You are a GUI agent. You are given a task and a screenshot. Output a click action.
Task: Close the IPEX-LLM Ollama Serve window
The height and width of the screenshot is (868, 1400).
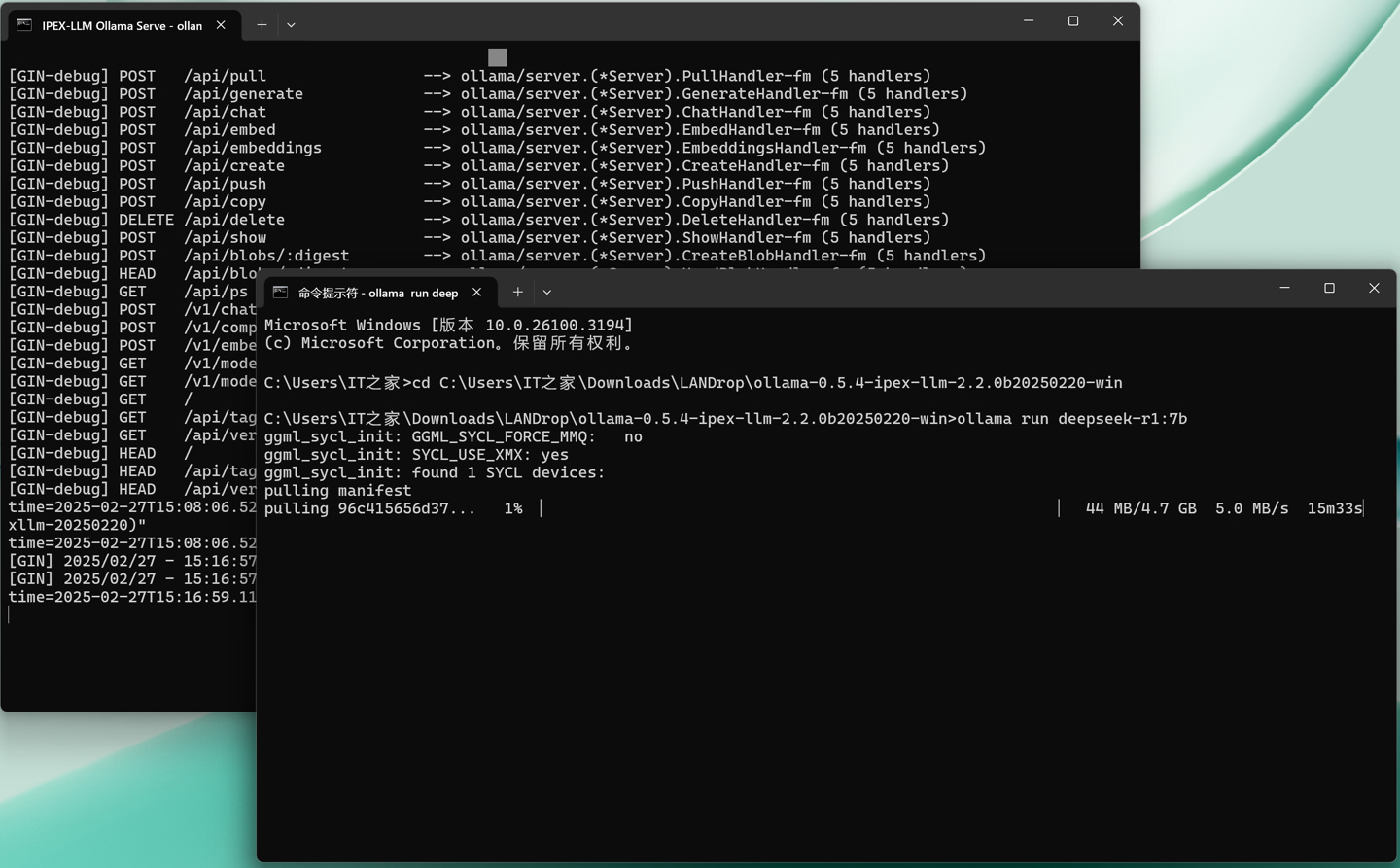point(1118,21)
